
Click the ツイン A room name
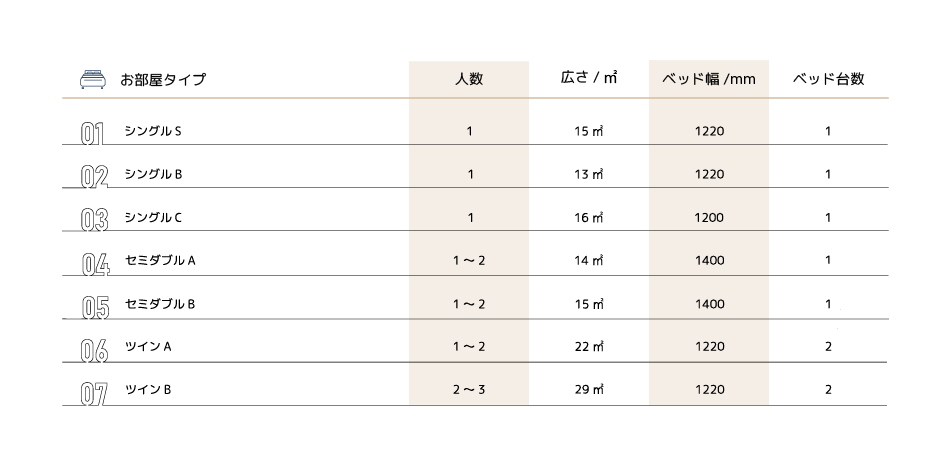pos(148,346)
